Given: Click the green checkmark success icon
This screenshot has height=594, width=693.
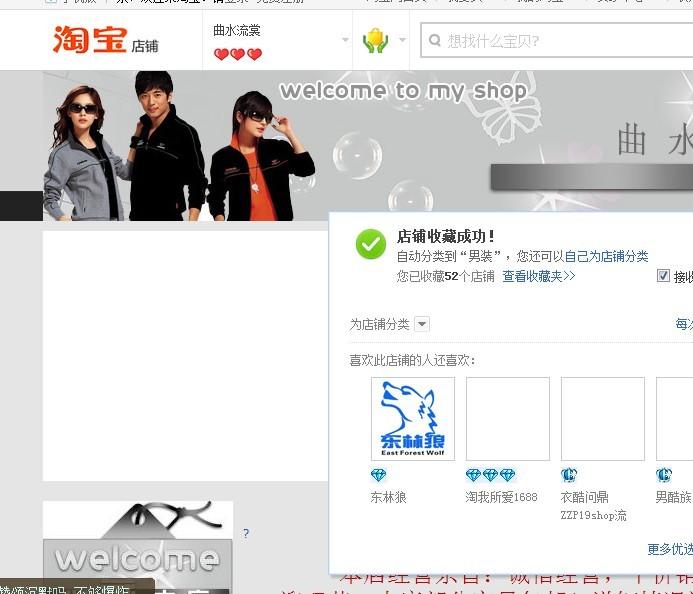Looking at the screenshot, I should [x=371, y=244].
